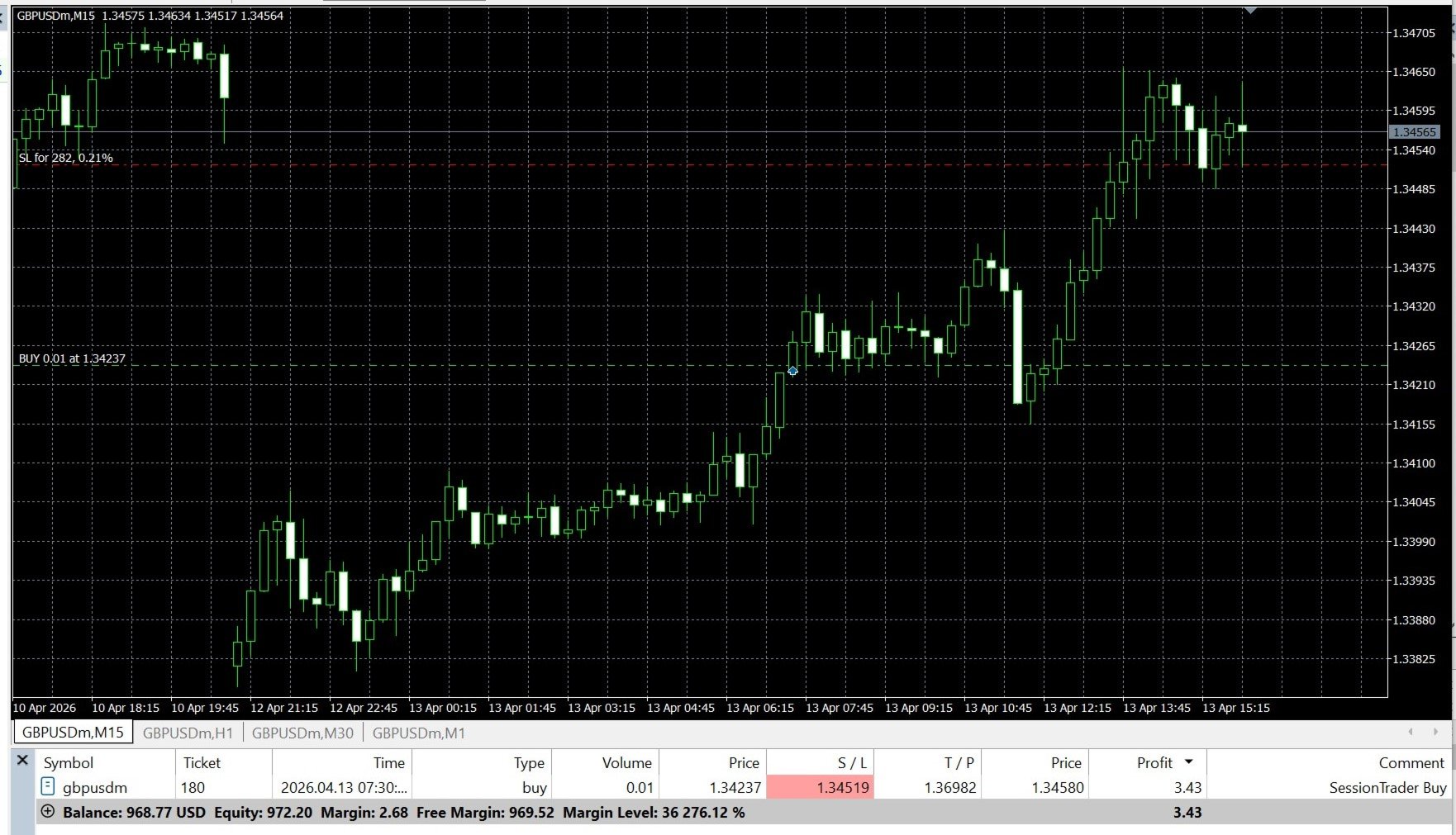
Task: Click the chart shift triangle at top
Action: (x=1250, y=10)
